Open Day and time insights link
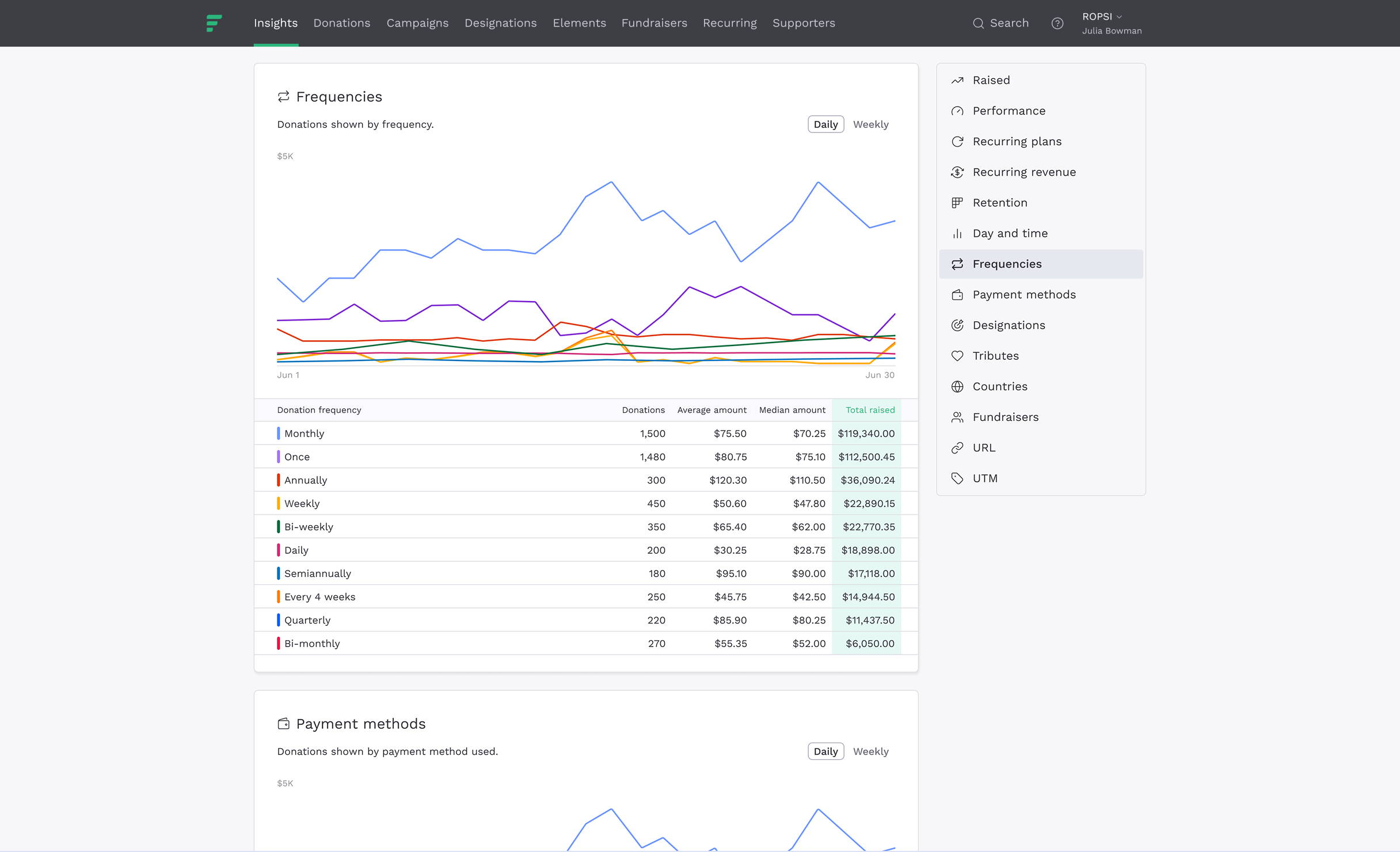1400x852 pixels. (x=1010, y=233)
